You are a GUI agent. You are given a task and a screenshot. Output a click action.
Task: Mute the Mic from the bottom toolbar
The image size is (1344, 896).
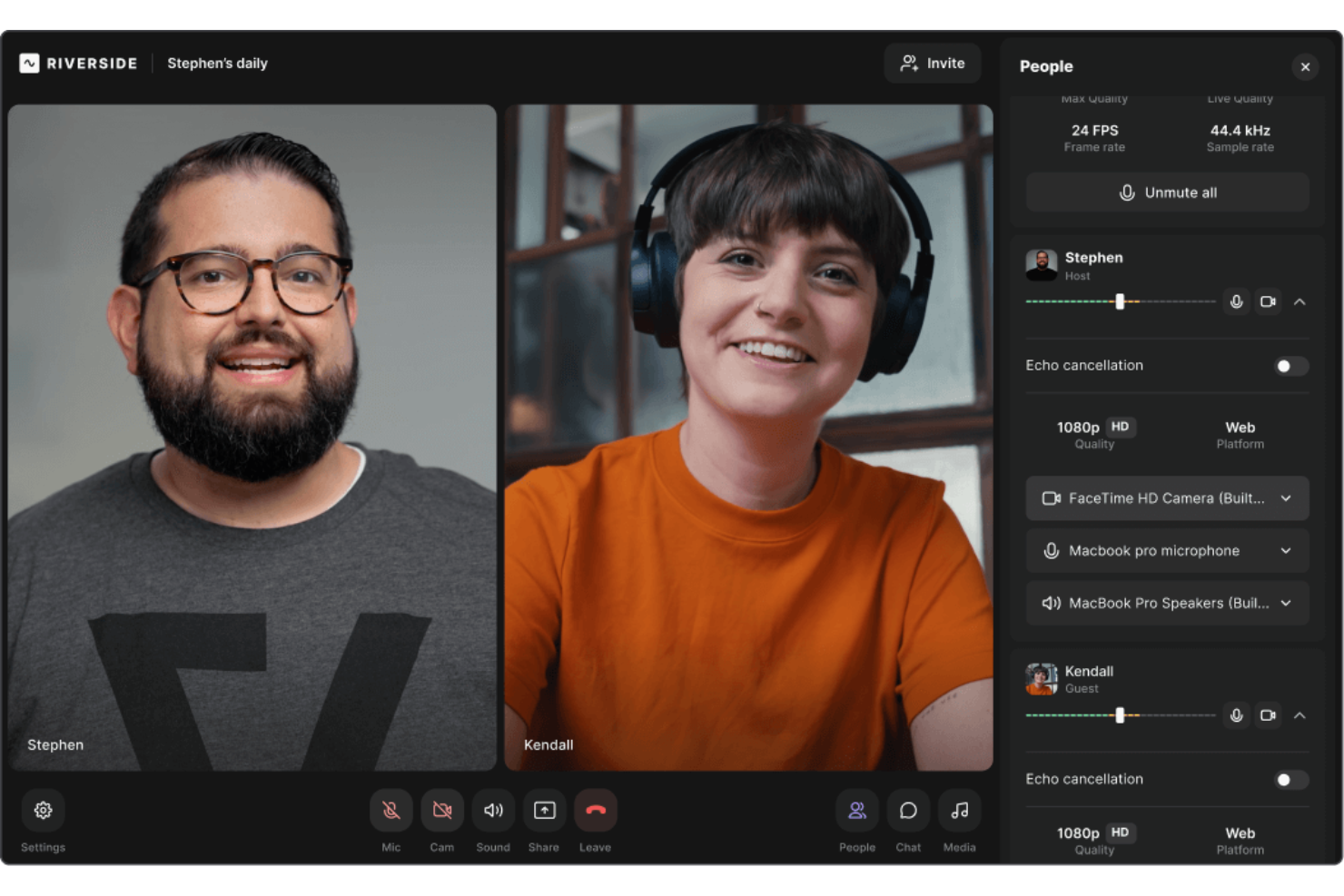(x=390, y=810)
